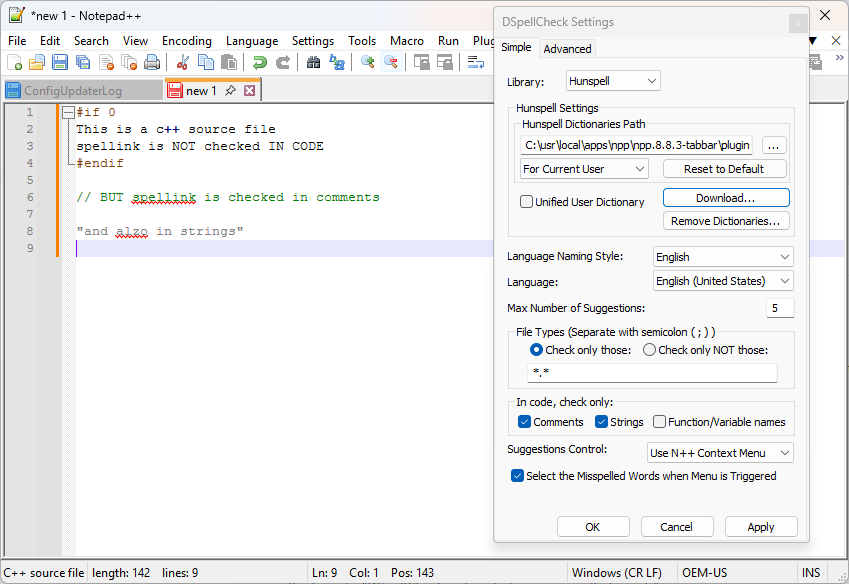The width and height of the screenshot is (849, 584).
Task: Click the synchronize vertical scrolling icon
Action: [421, 63]
